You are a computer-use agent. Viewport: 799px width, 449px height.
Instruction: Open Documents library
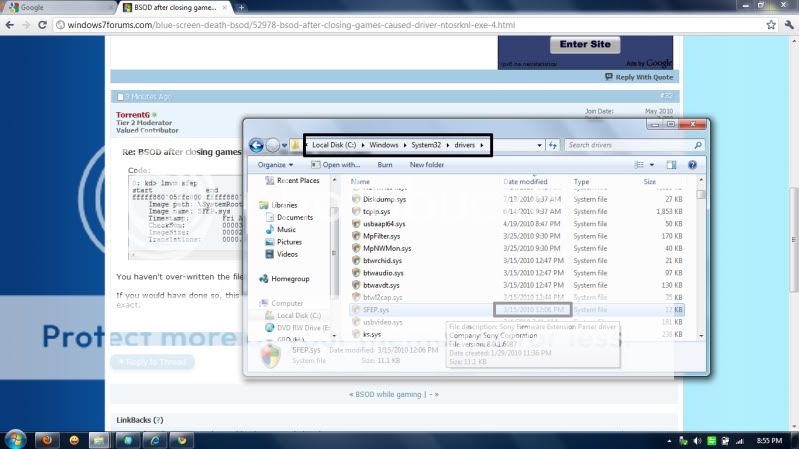(289, 217)
